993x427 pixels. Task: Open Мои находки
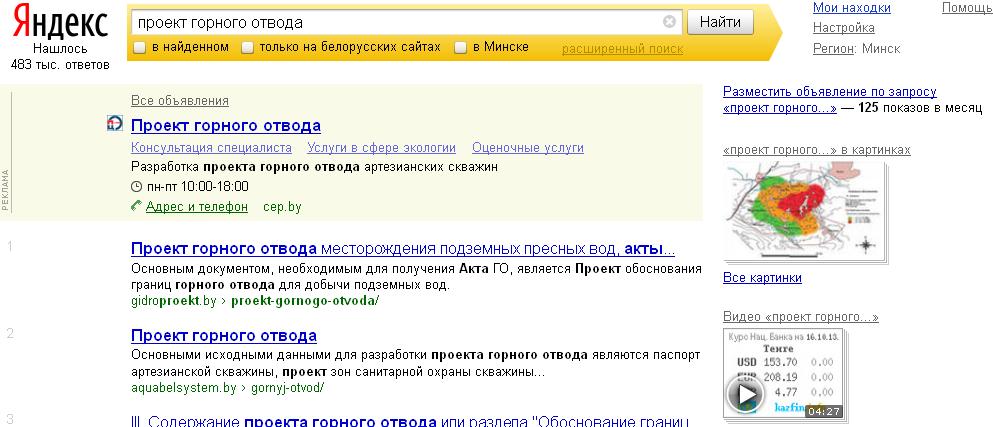[852, 8]
